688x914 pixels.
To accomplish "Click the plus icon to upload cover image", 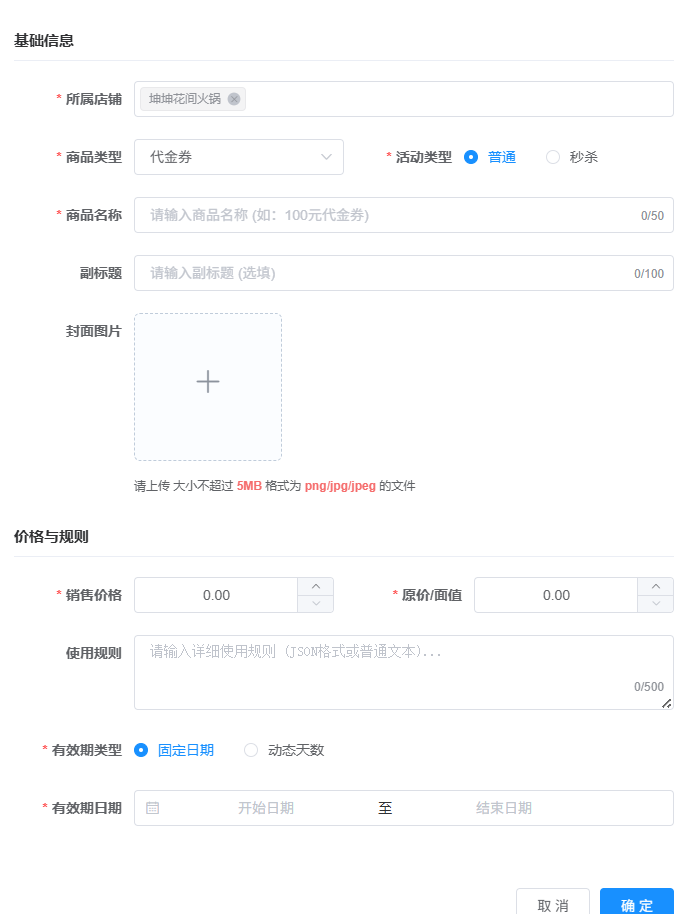I will click(x=208, y=382).
